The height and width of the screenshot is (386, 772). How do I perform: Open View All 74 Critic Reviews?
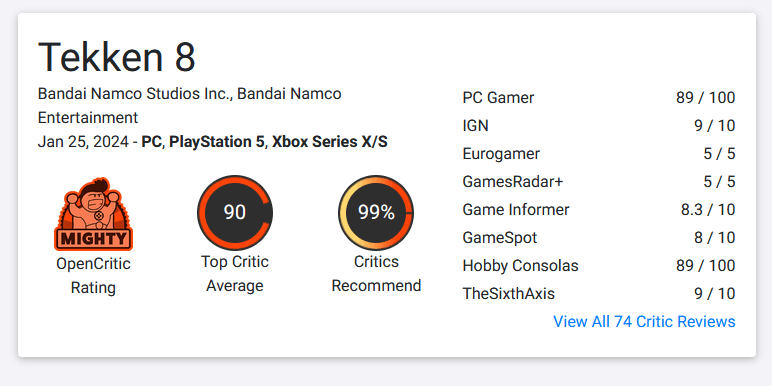[x=644, y=322]
